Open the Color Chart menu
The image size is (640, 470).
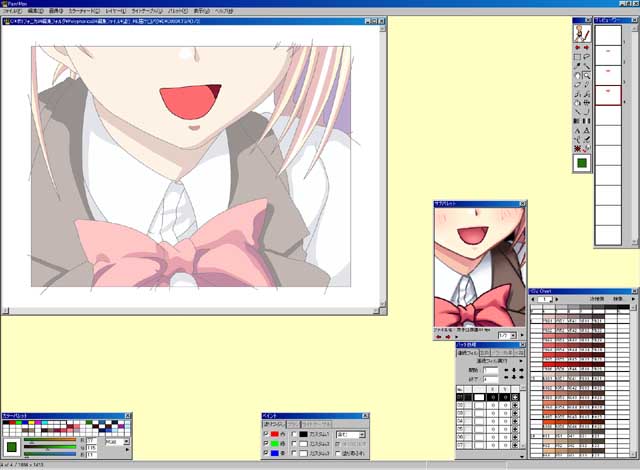84,11
